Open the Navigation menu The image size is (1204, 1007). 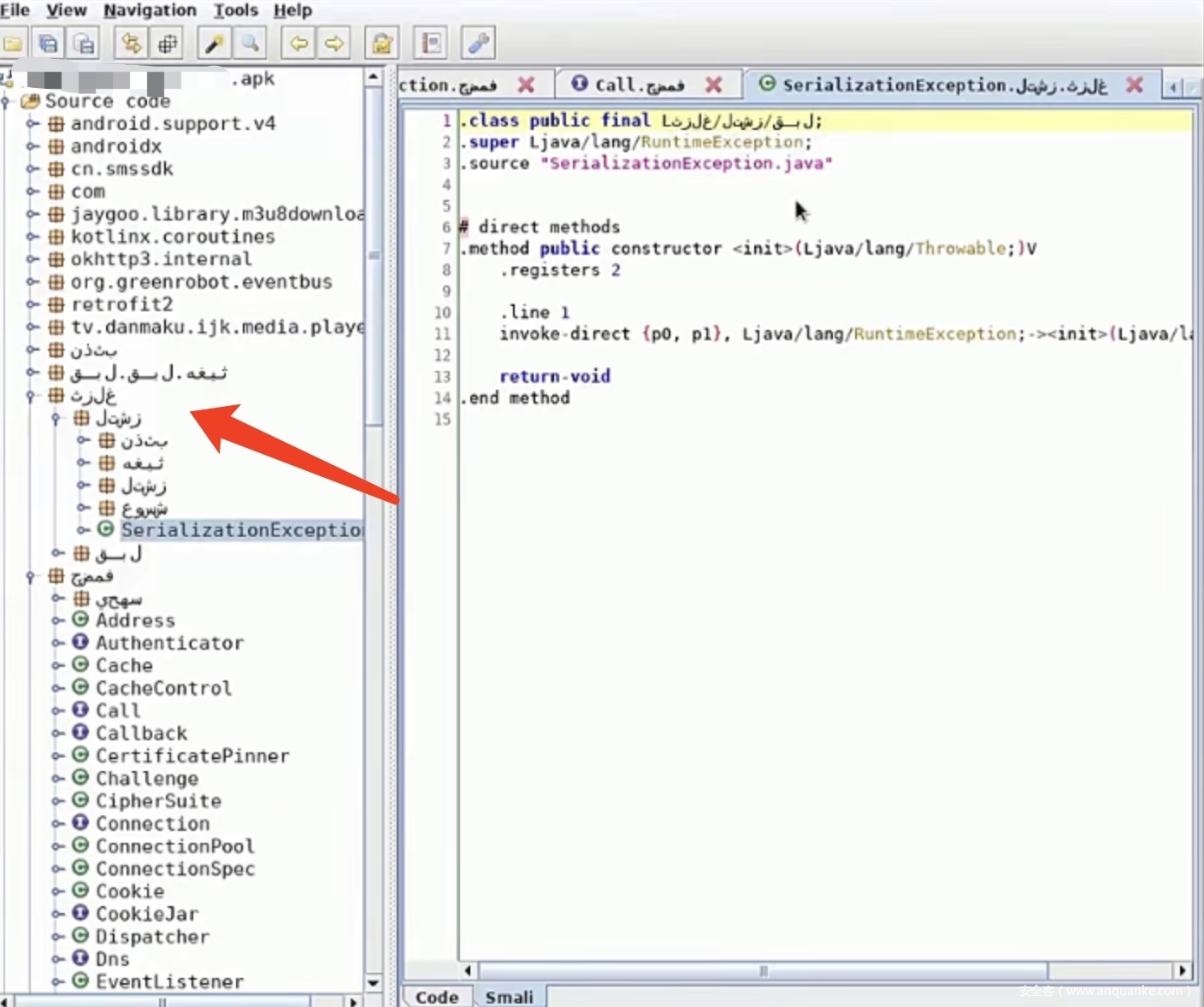point(150,10)
